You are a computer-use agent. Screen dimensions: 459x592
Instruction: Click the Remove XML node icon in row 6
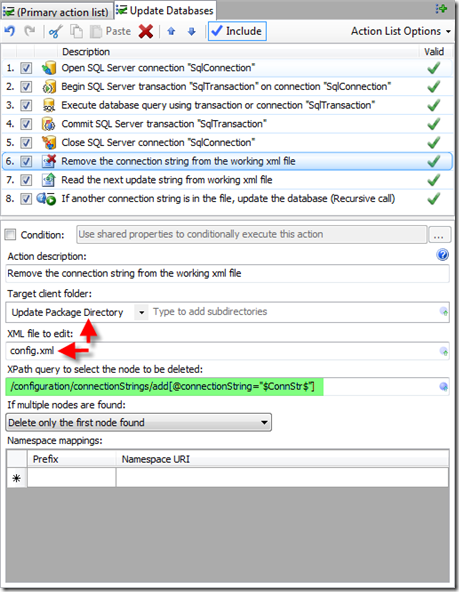(x=49, y=161)
